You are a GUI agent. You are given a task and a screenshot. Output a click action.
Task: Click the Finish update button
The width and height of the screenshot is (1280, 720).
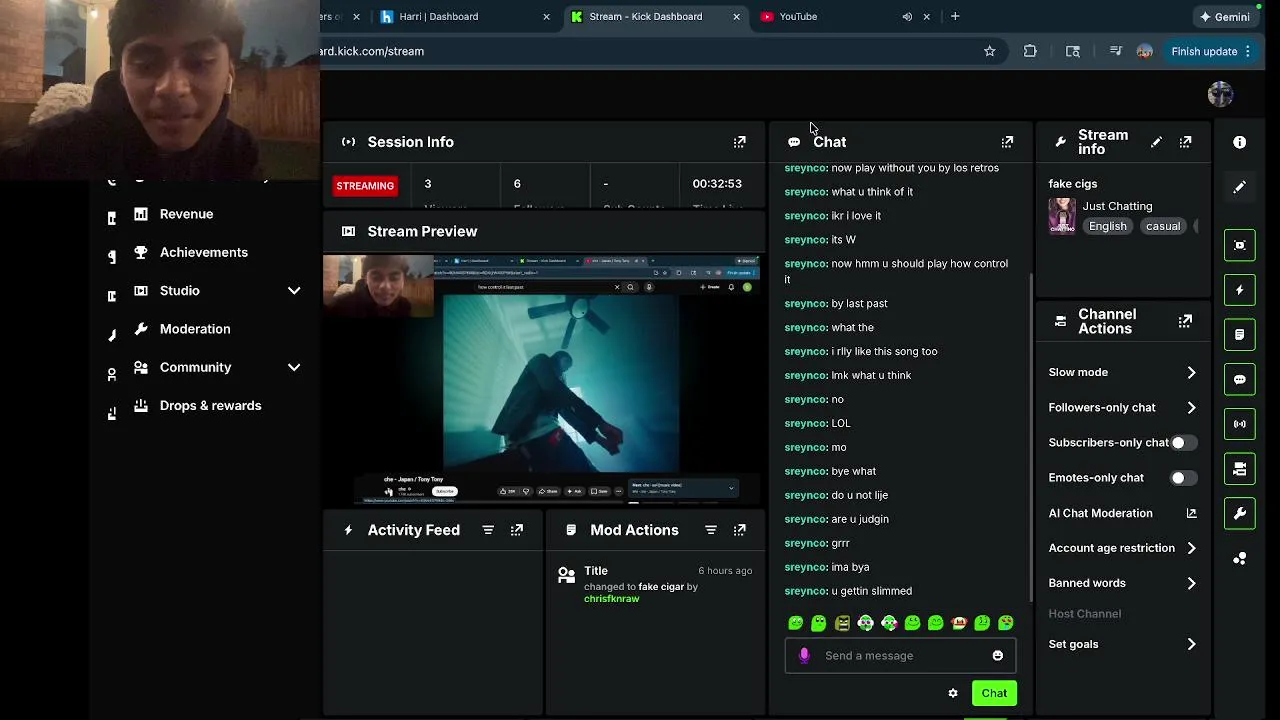pos(1212,51)
